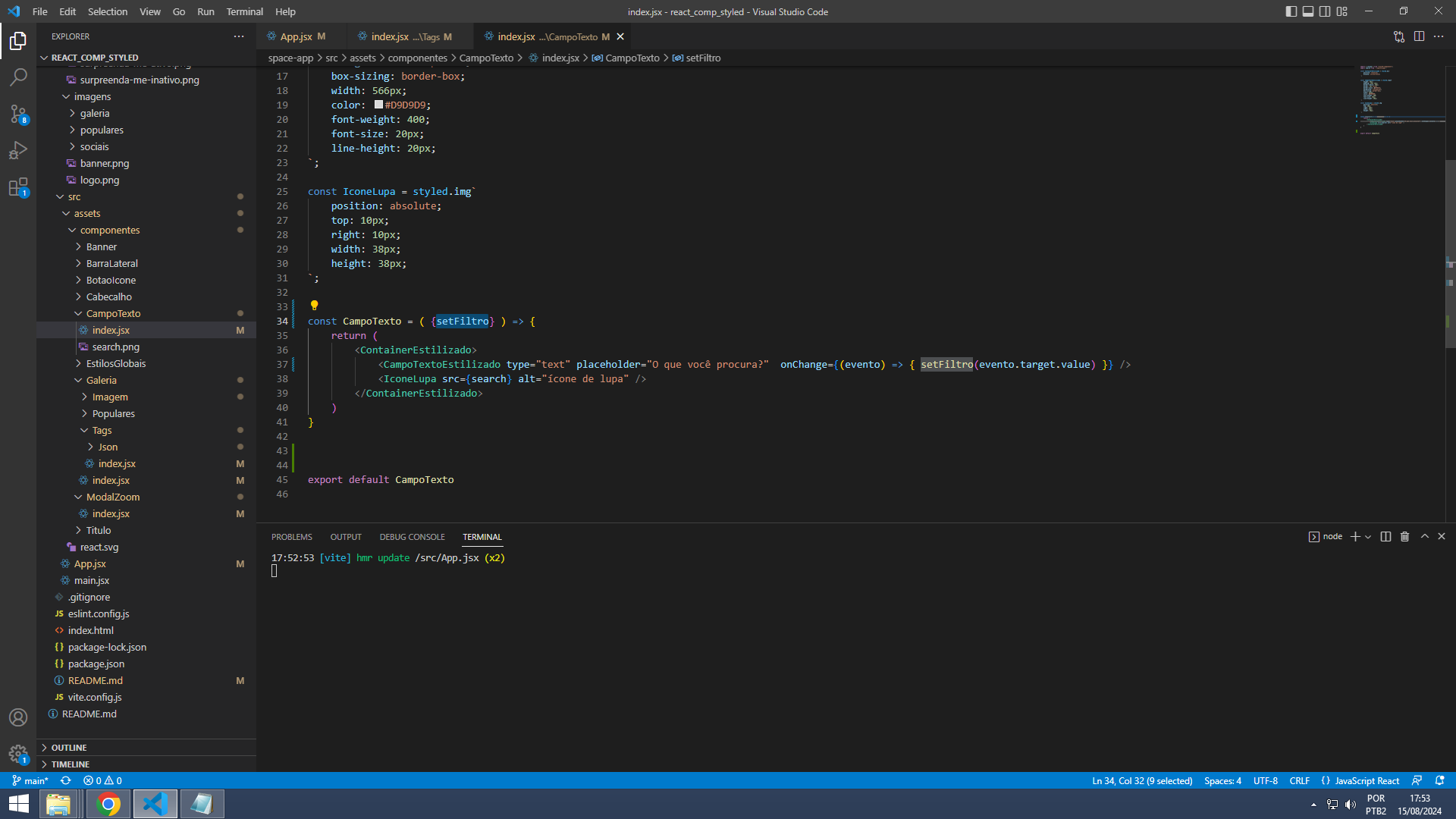Maximize the panel size with chevron up
The width and height of the screenshot is (1456, 819).
[x=1425, y=537]
